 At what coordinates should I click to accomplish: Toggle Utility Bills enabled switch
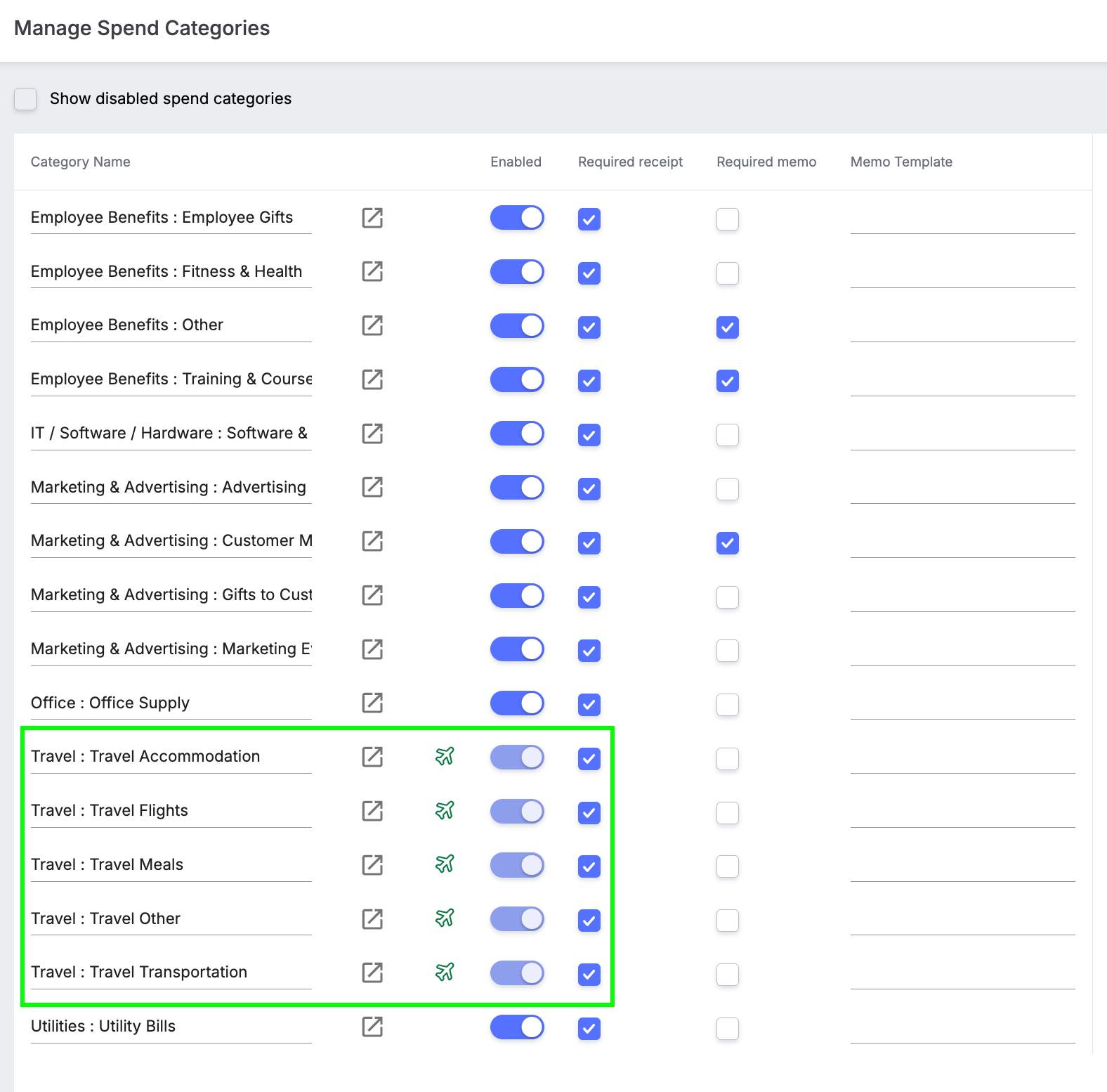(517, 1027)
